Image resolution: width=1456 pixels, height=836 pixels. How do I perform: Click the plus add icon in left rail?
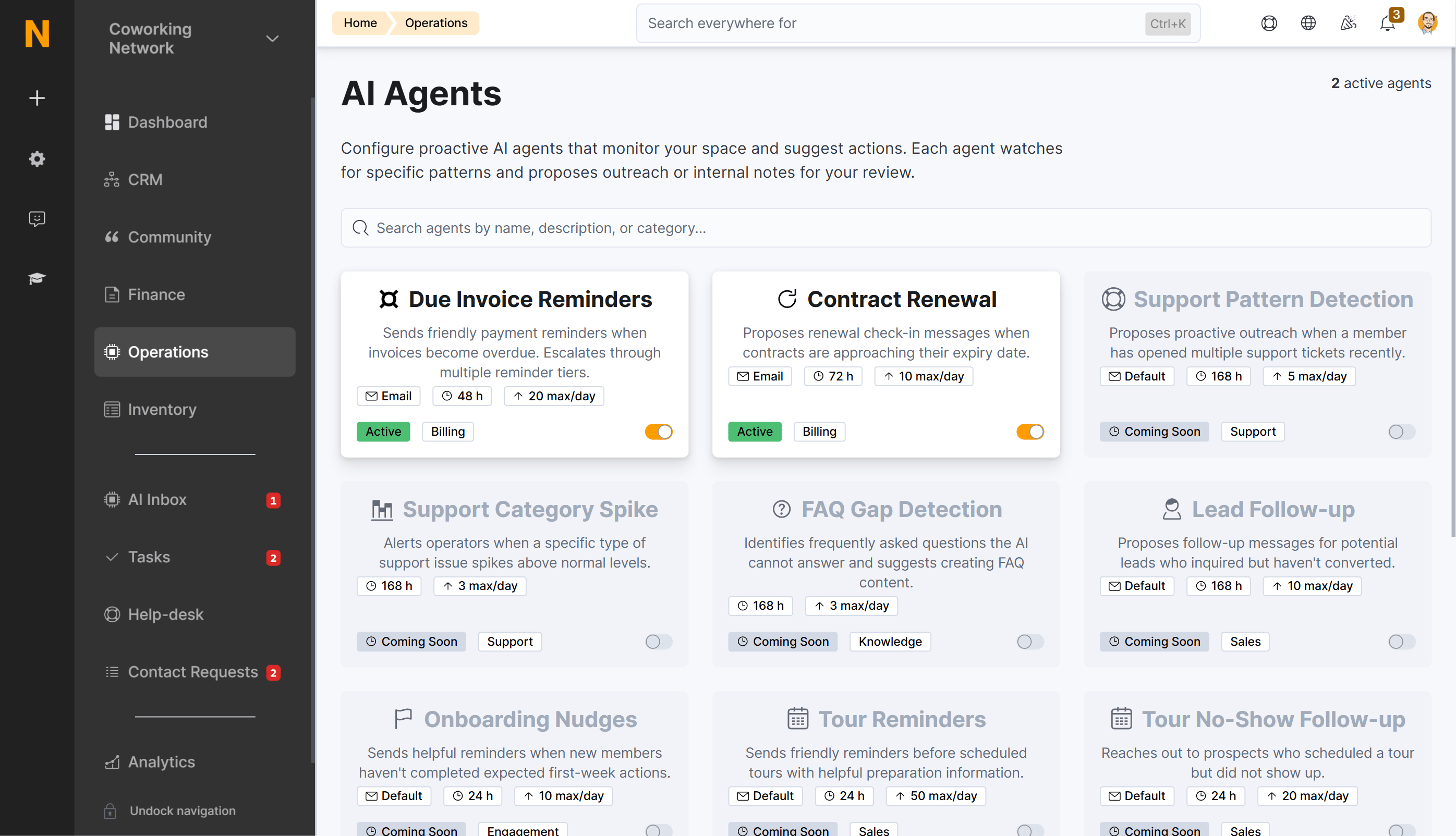(38, 98)
